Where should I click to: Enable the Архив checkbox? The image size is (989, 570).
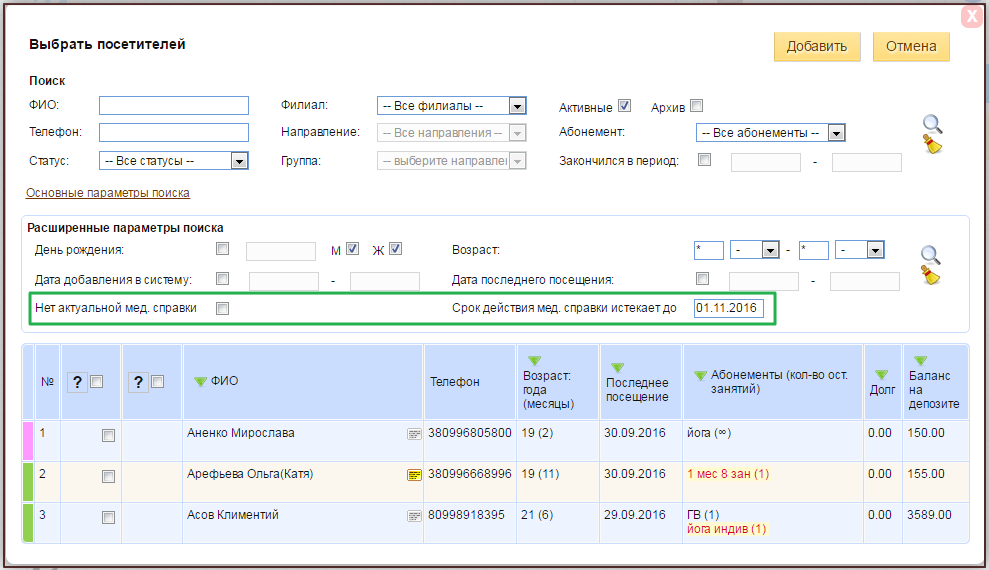pos(697,106)
